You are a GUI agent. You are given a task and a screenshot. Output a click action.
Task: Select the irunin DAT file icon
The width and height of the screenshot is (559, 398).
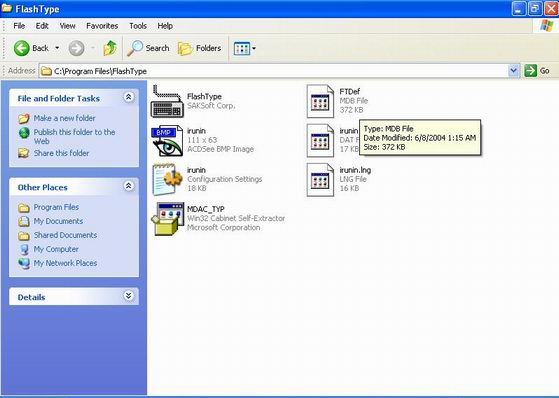tap(320, 140)
